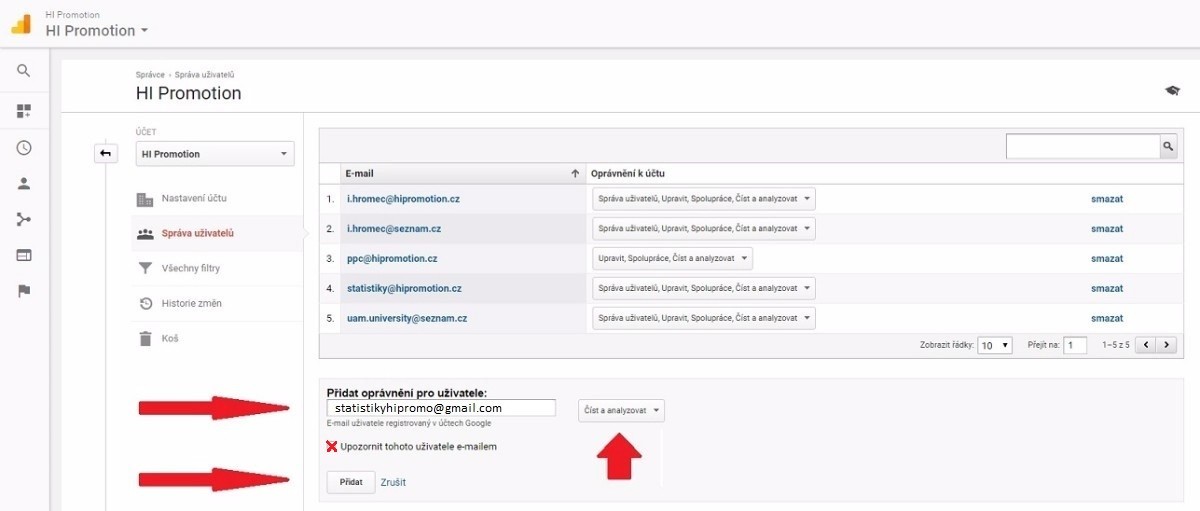Click the Koš trash can icon
The height and width of the screenshot is (511, 1200).
(x=145, y=338)
